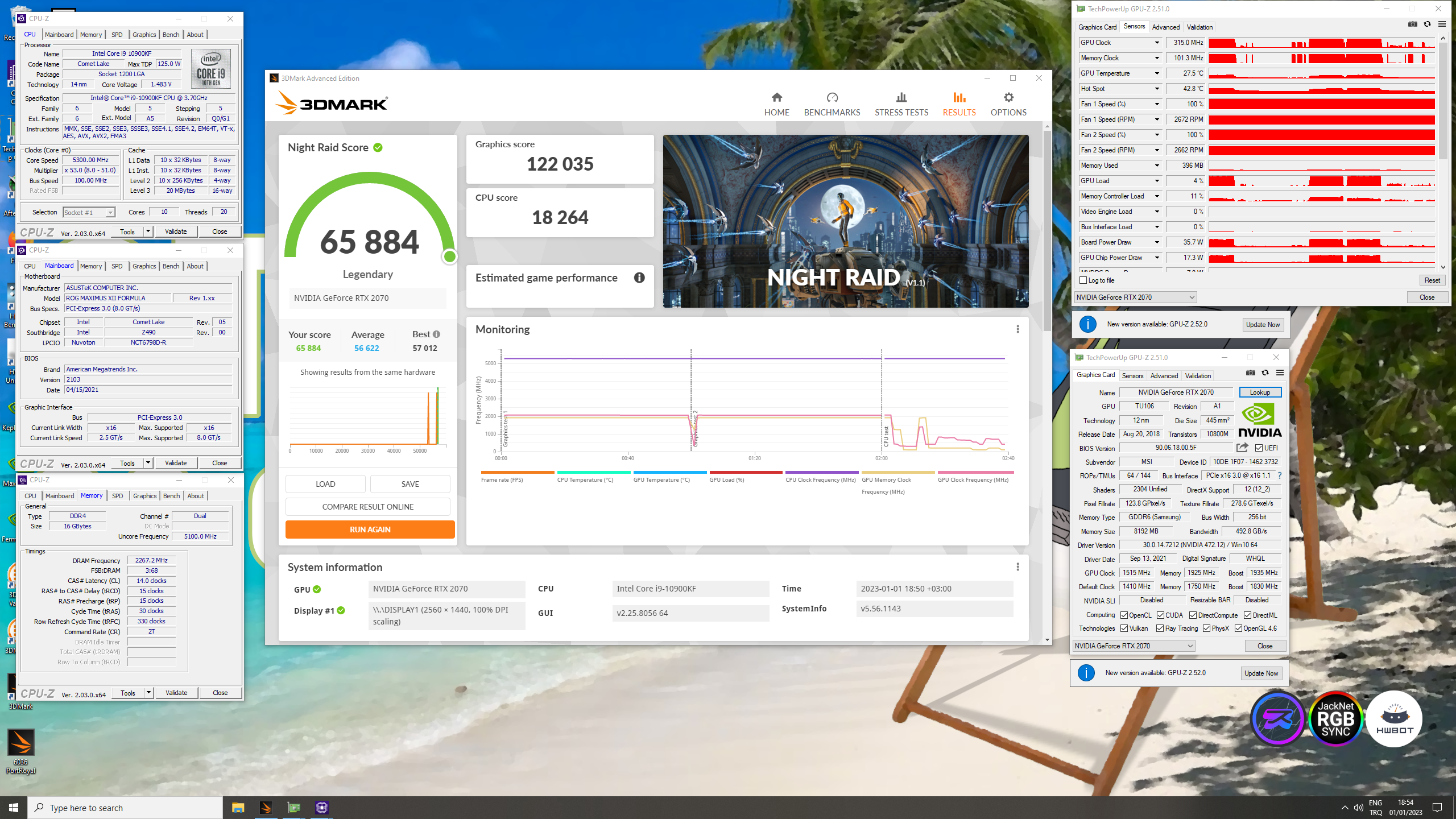Click LOAD result button in 3DMark
Image resolution: width=1456 pixels, height=819 pixels.
pyautogui.click(x=325, y=484)
